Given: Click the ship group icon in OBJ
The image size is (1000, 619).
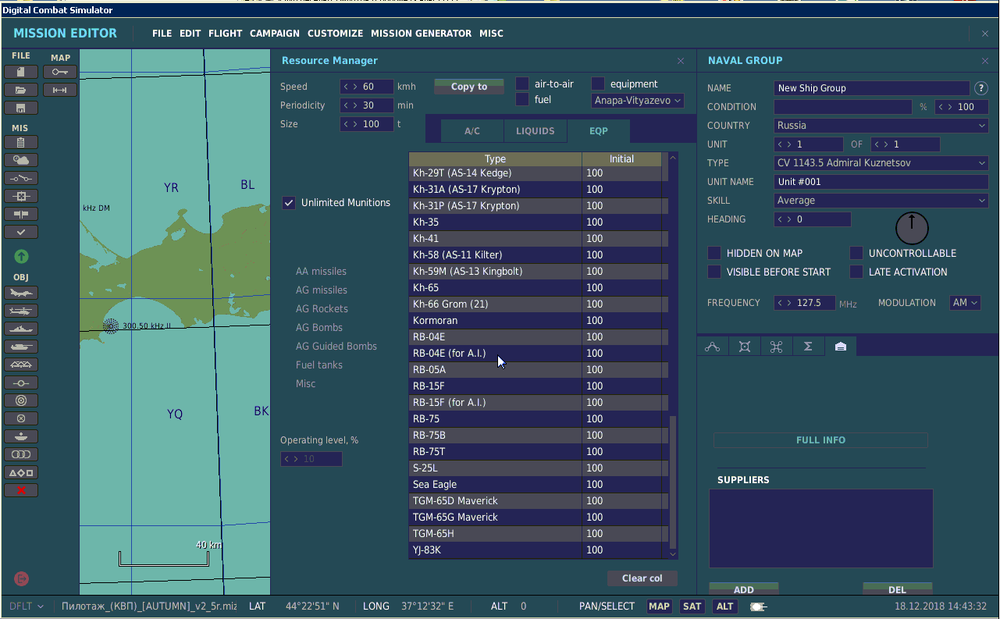Looking at the screenshot, I should [21, 329].
